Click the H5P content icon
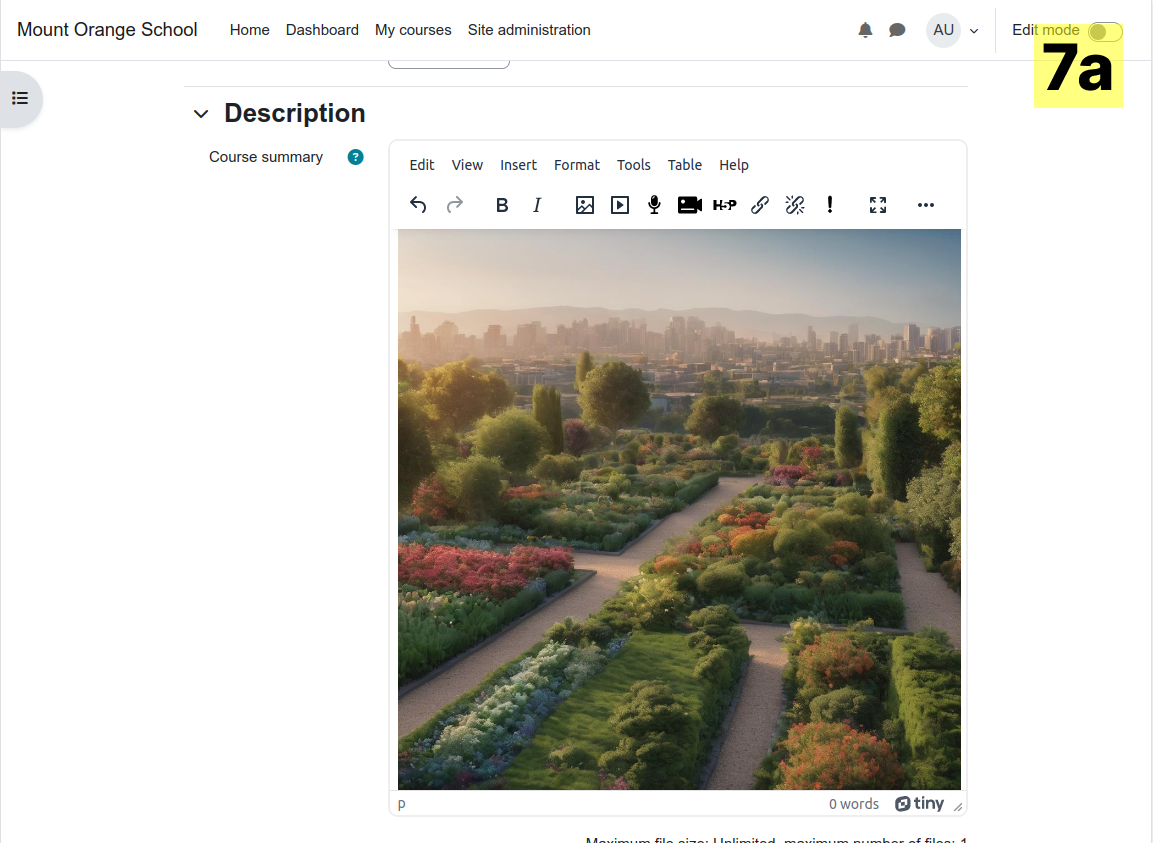The height and width of the screenshot is (843, 1153). (x=724, y=205)
